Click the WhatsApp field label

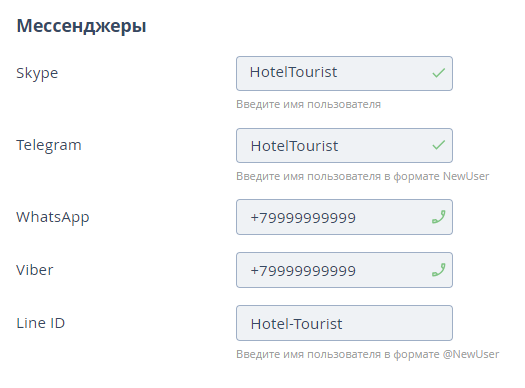pos(53,217)
